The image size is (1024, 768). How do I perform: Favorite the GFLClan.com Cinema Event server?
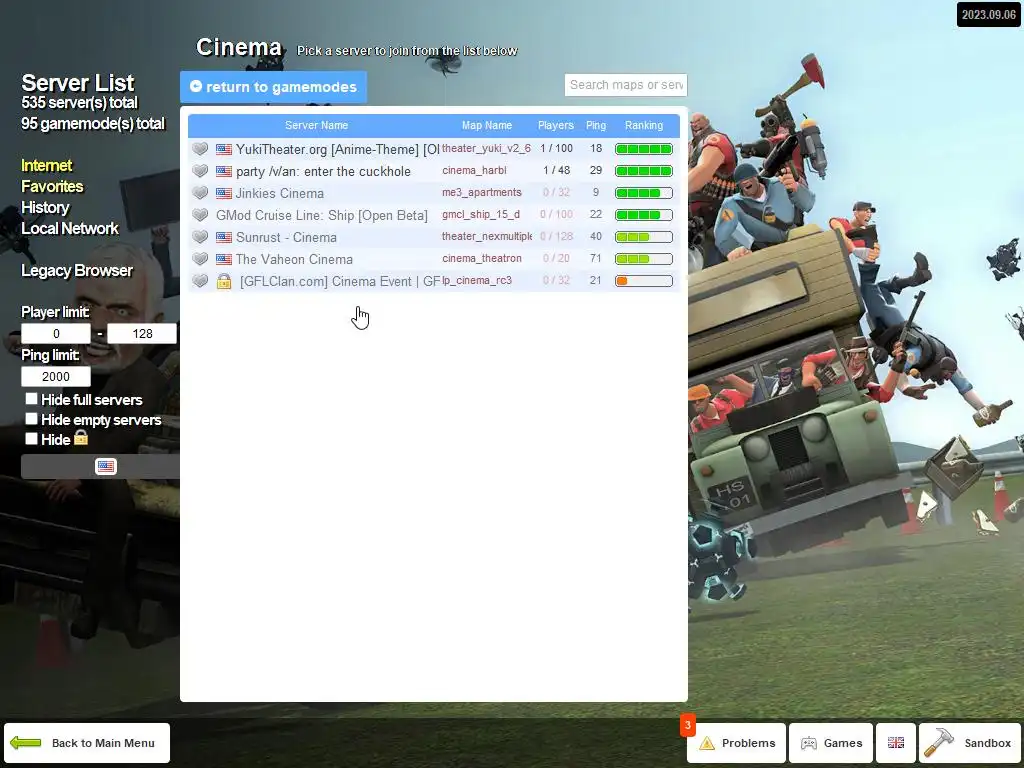(200, 281)
